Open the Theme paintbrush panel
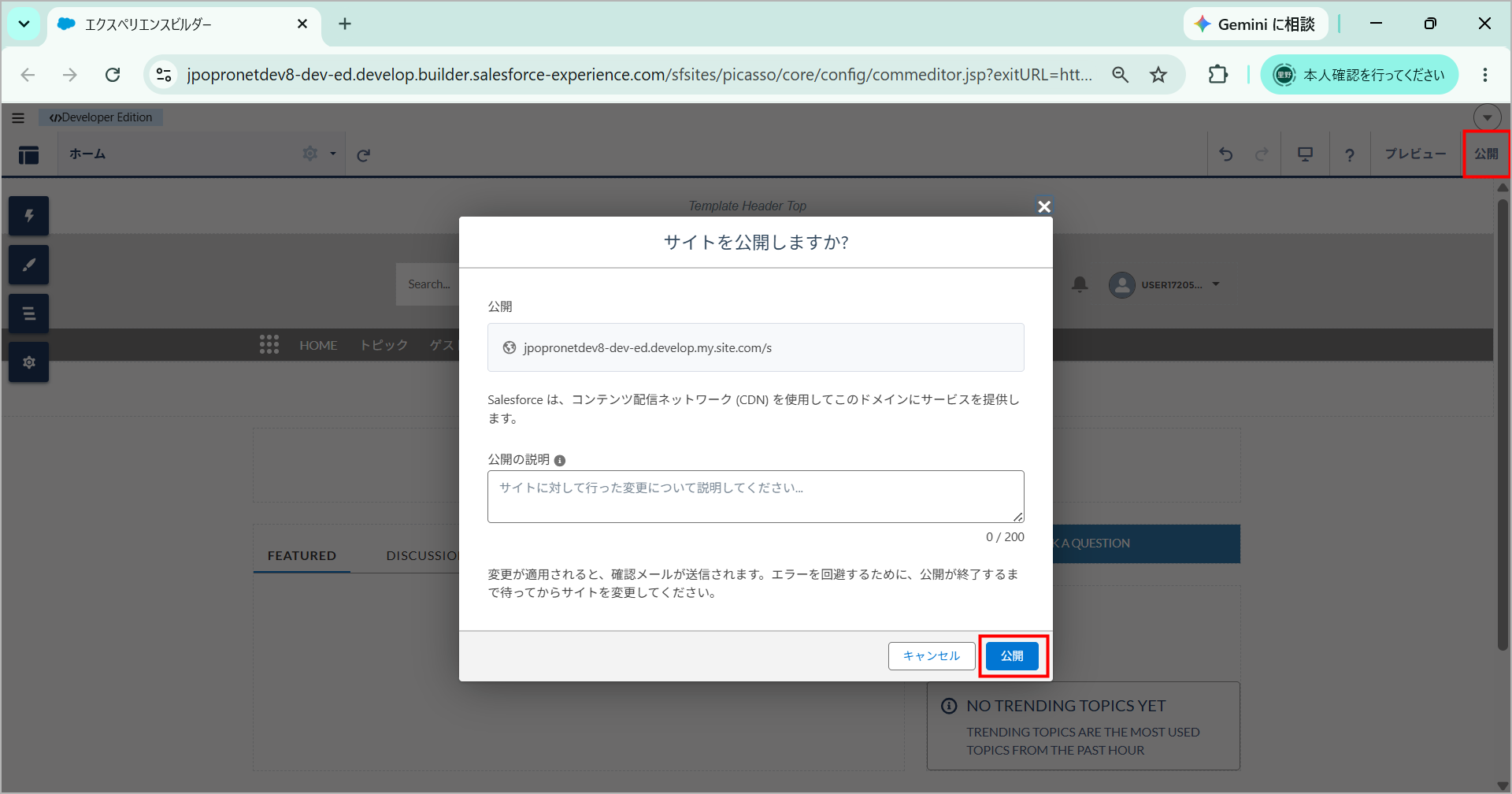The image size is (1512, 794). [29, 265]
